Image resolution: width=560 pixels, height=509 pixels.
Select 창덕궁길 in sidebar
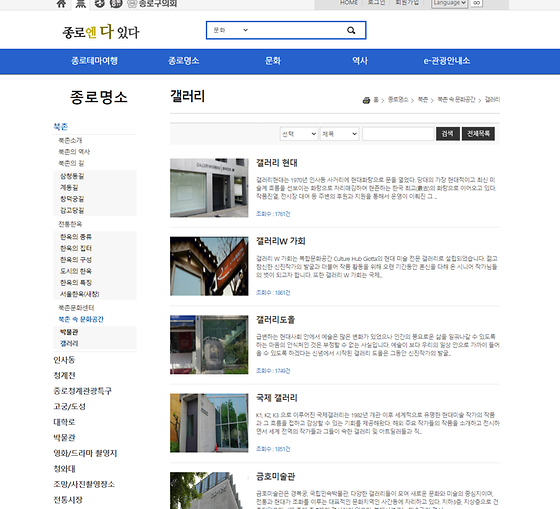tap(72, 199)
